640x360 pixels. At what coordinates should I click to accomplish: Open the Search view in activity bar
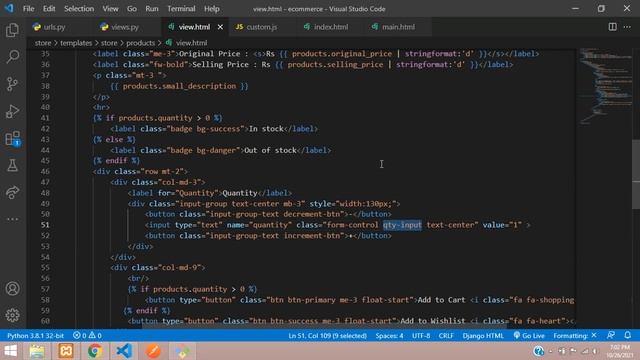coord(12,57)
